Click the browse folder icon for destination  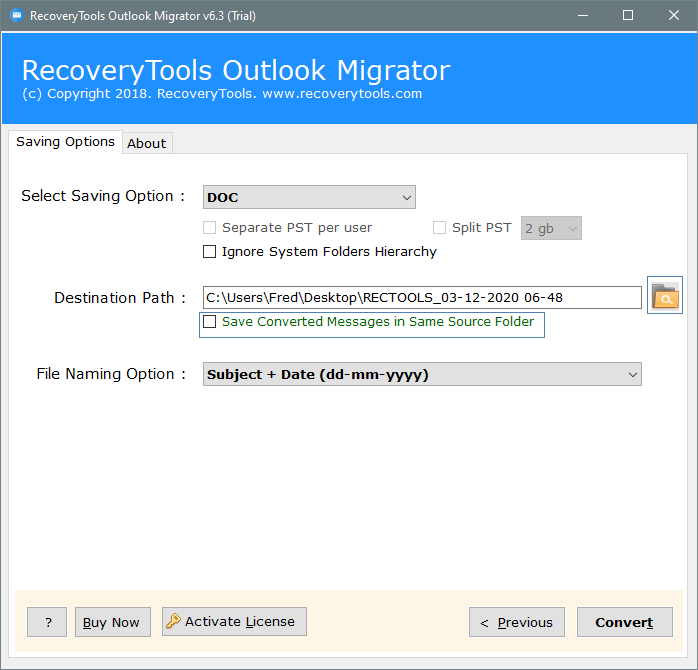tap(665, 295)
